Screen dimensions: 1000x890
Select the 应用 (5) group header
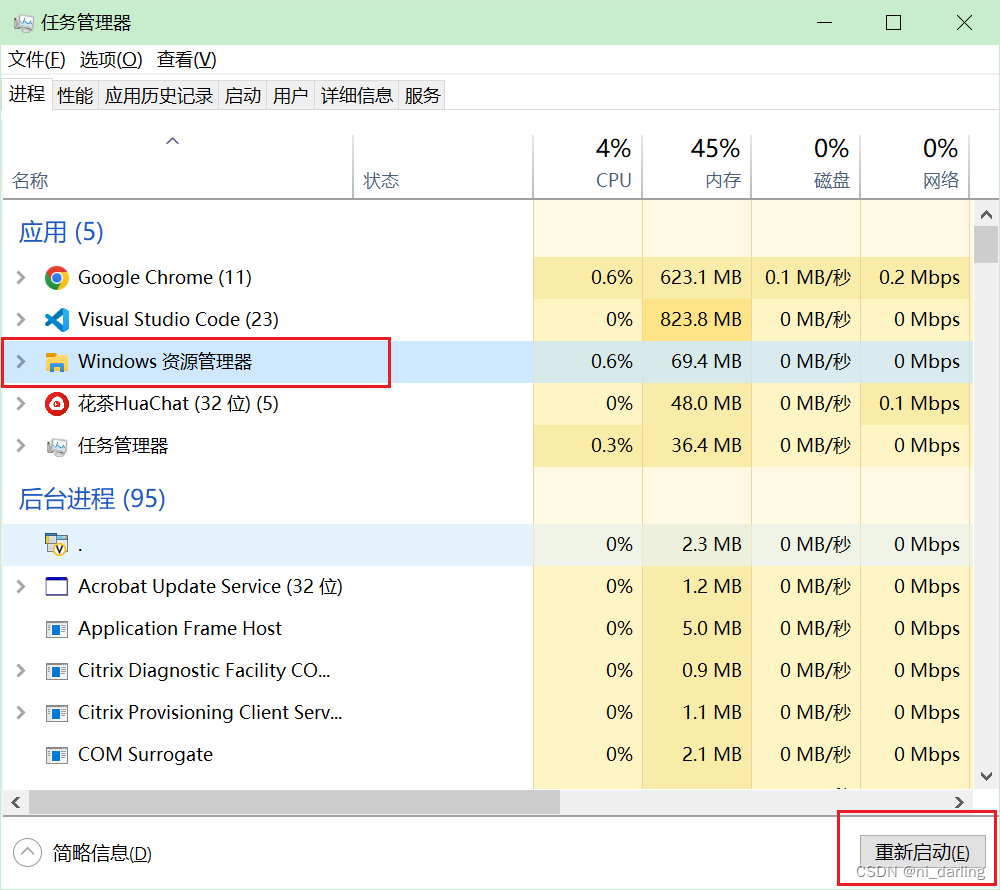click(x=61, y=231)
